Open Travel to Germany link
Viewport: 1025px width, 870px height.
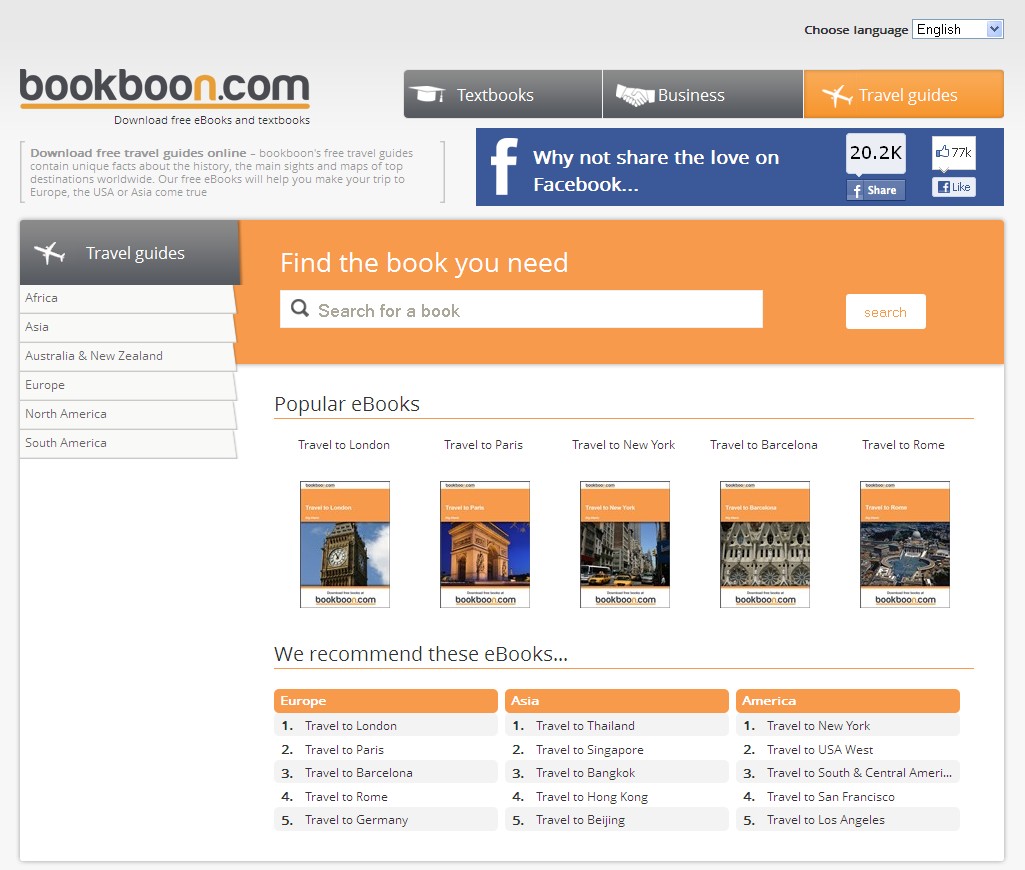[x=356, y=820]
